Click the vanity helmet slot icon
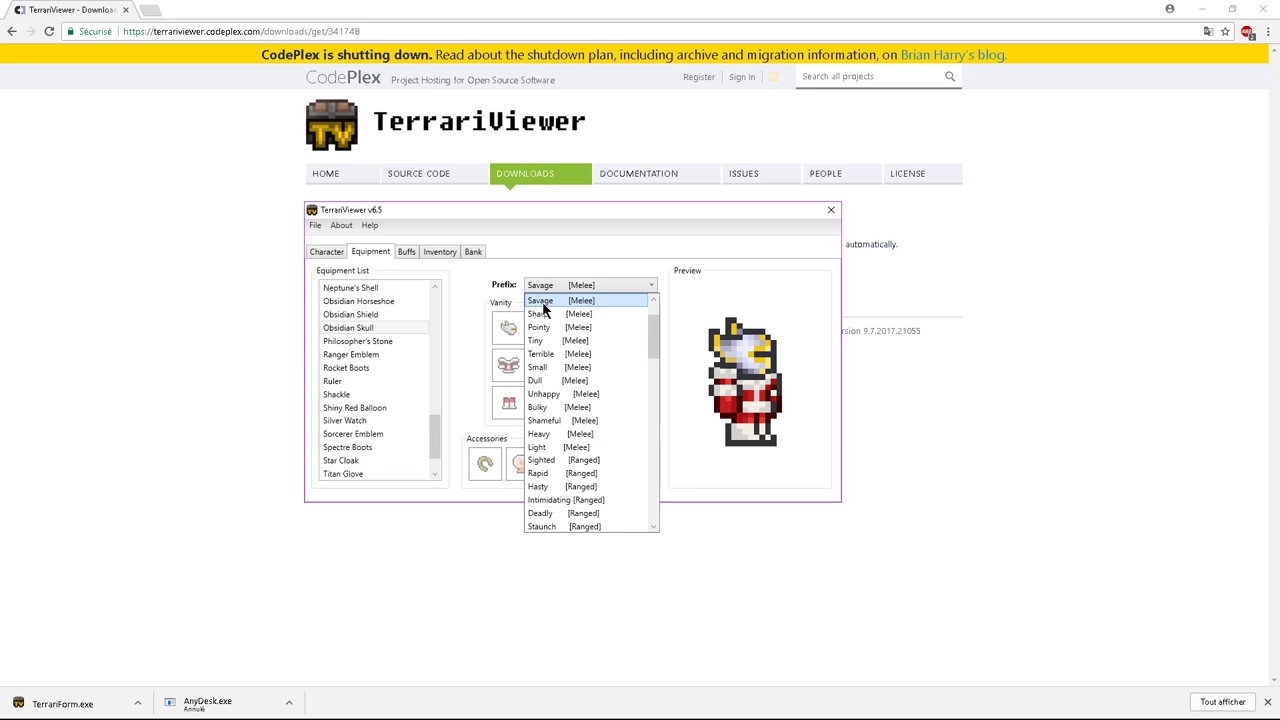This screenshot has height=720, width=1280. click(508, 328)
